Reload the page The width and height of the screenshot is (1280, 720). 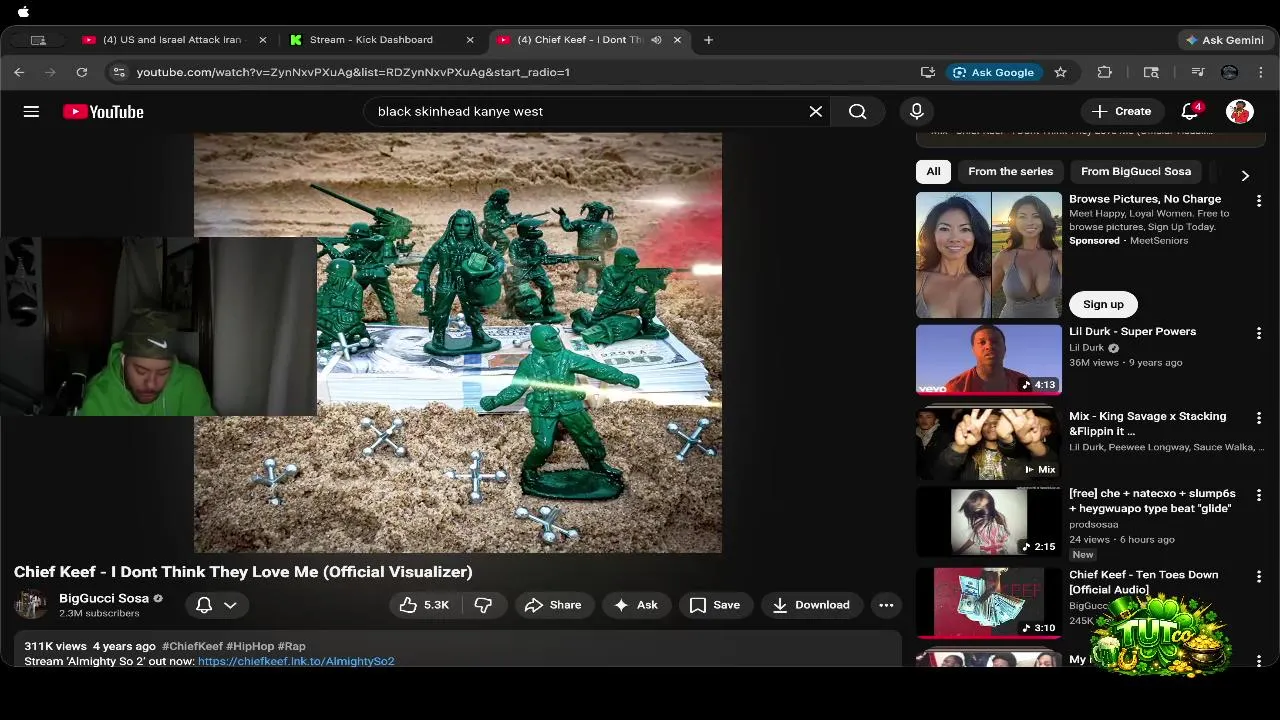point(82,72)
